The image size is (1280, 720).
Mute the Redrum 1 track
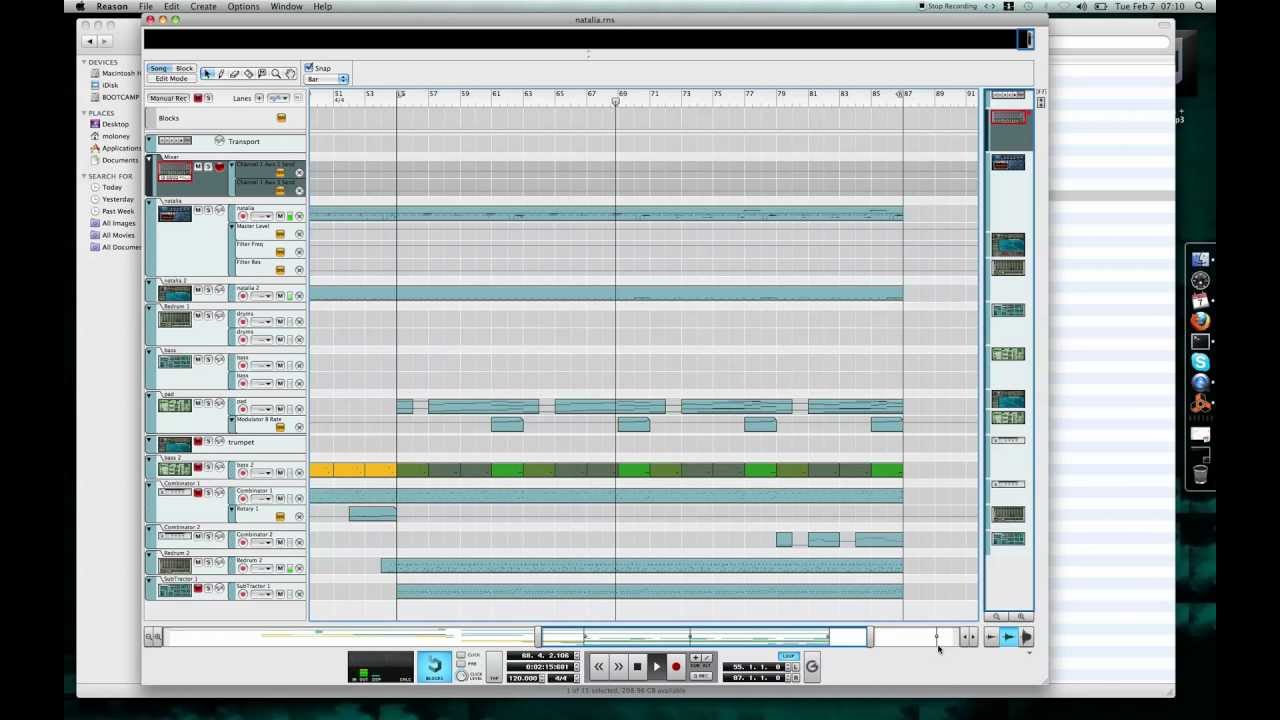pos(197,315)
